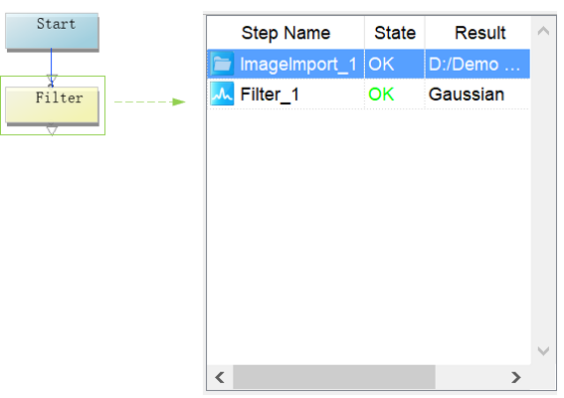Click the right arrow of horizontal scrollbar
564x398 pixels.
pos(516,377)
